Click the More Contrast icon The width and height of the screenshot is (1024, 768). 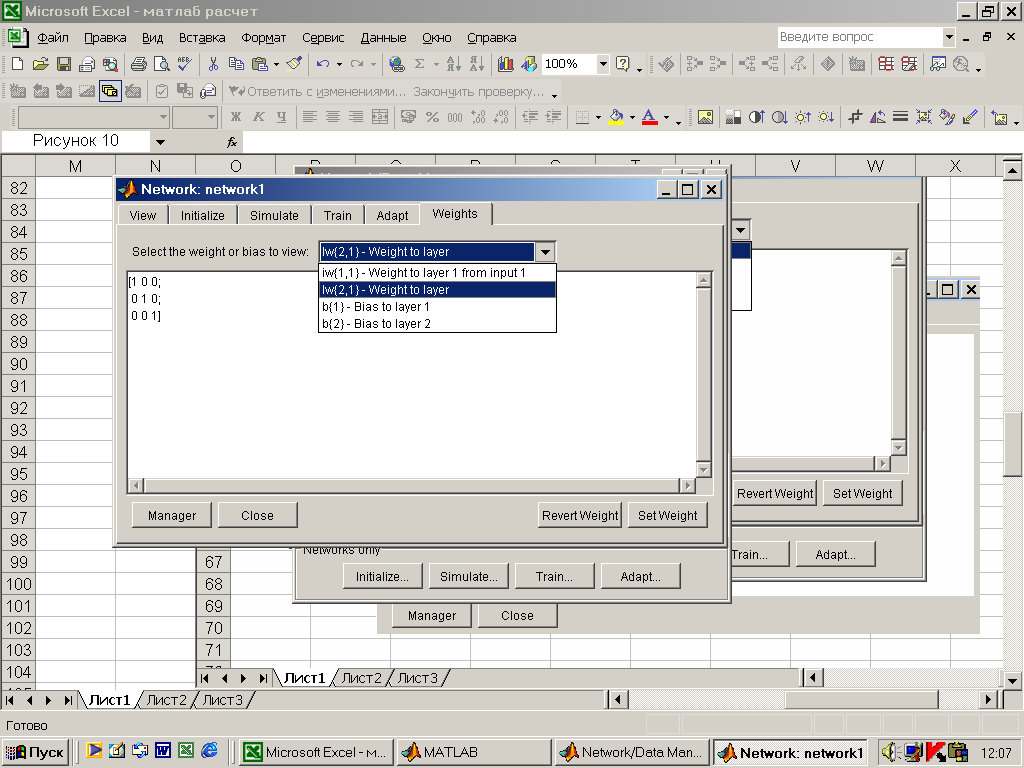coord(756,117)
